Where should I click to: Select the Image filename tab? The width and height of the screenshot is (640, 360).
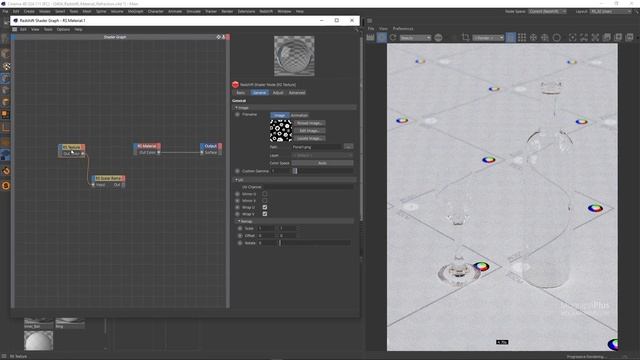coord(280,116)
